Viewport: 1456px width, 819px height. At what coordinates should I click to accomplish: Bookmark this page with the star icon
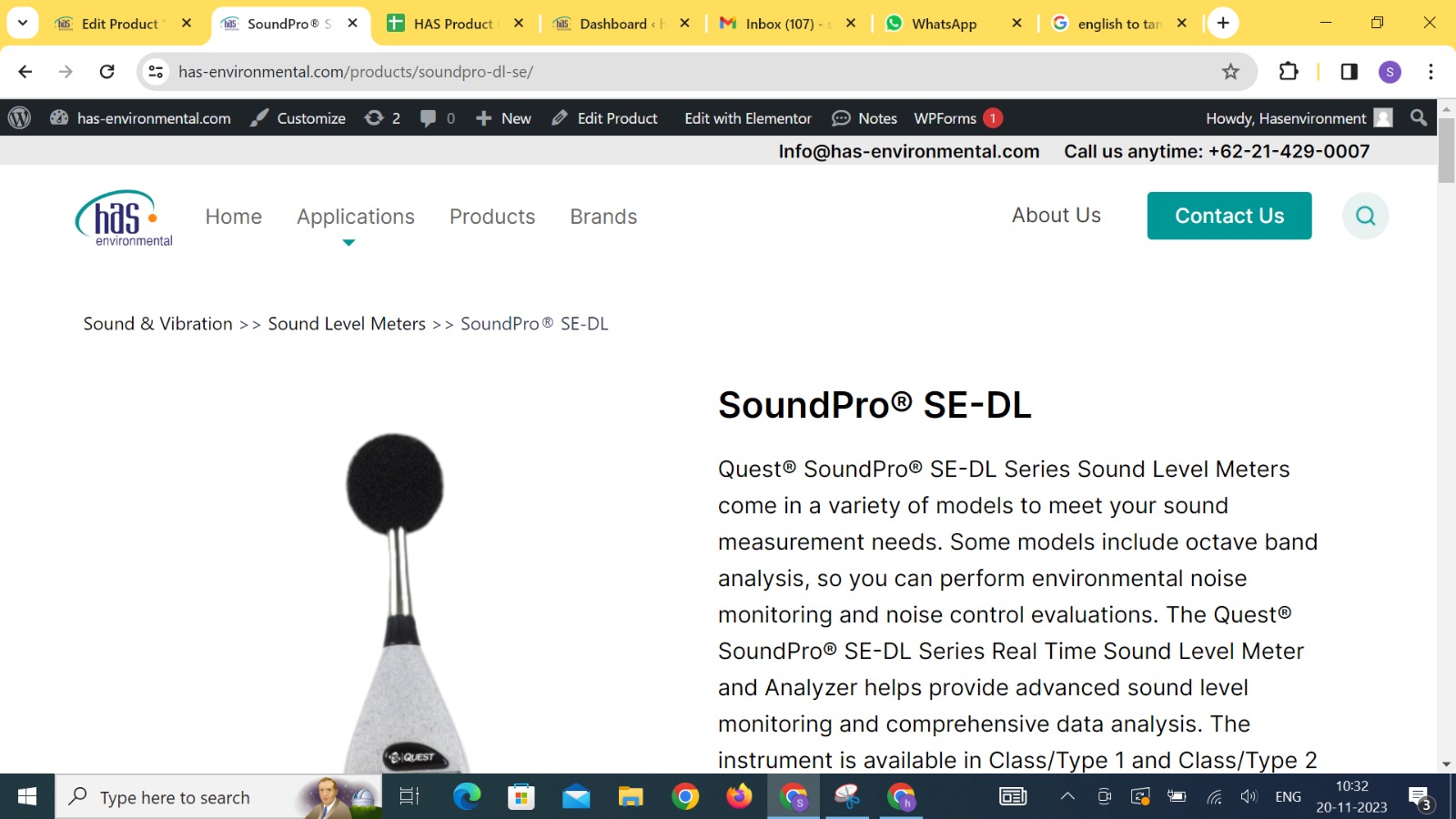point(1230,71)
